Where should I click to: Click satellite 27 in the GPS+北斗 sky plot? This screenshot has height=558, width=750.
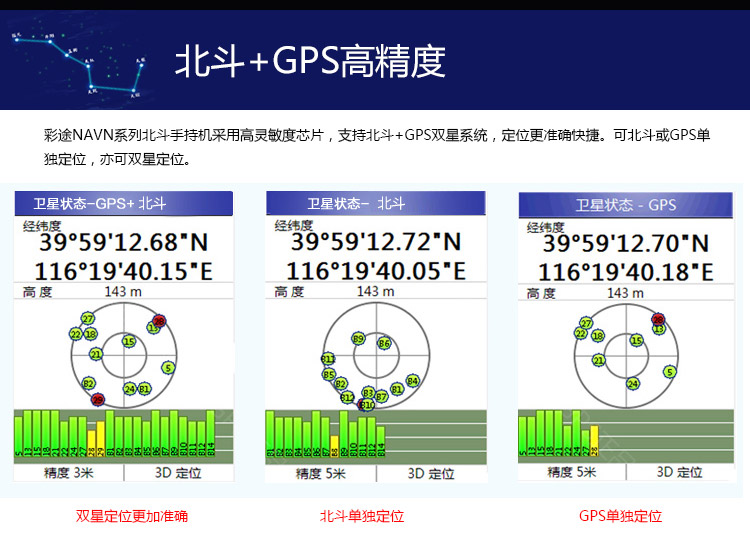point(88,319)
